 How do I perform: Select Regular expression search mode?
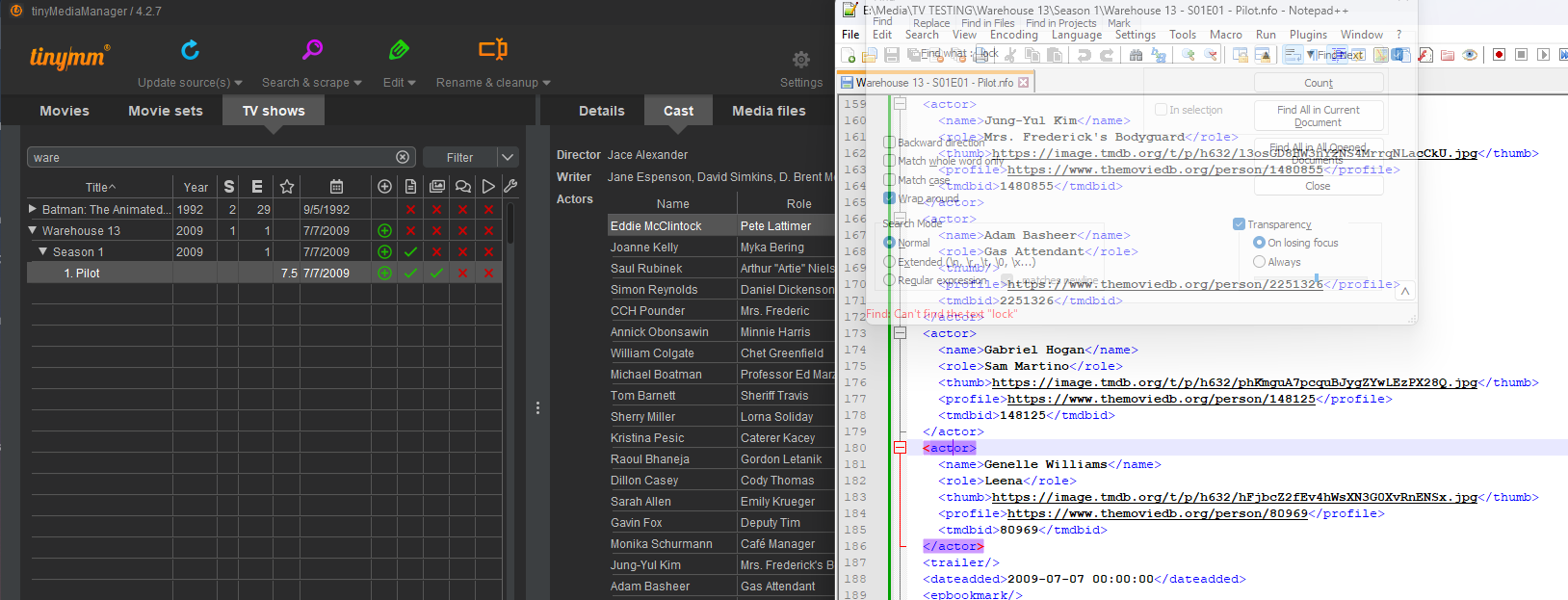click(x=889, y=280)
